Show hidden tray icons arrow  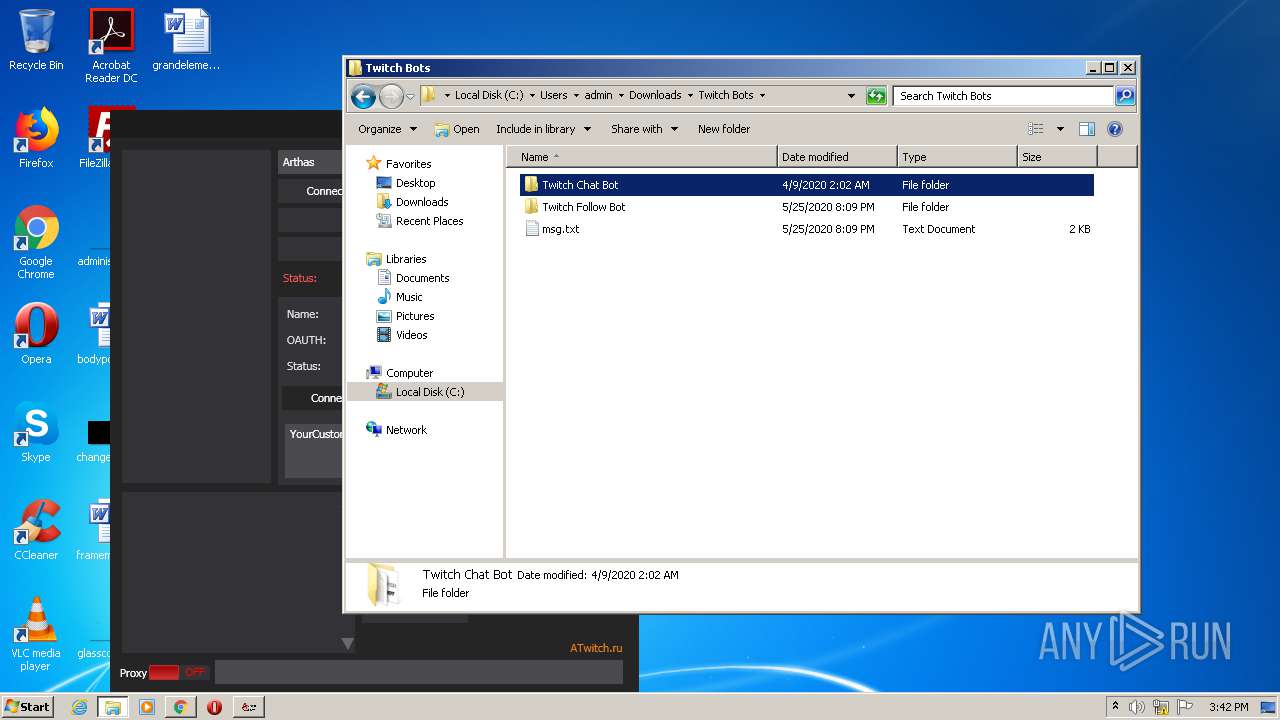coord(1115,707)
